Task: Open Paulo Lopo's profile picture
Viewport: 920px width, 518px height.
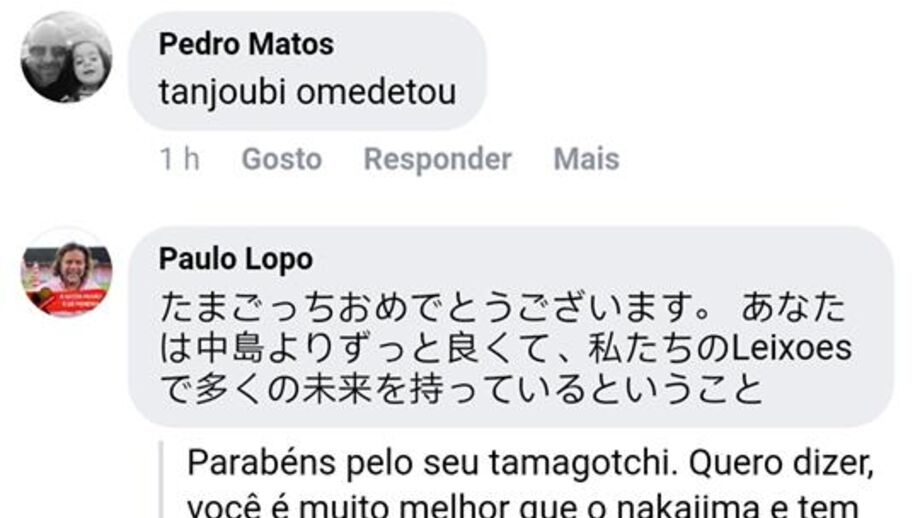Action: coord(66,273)
